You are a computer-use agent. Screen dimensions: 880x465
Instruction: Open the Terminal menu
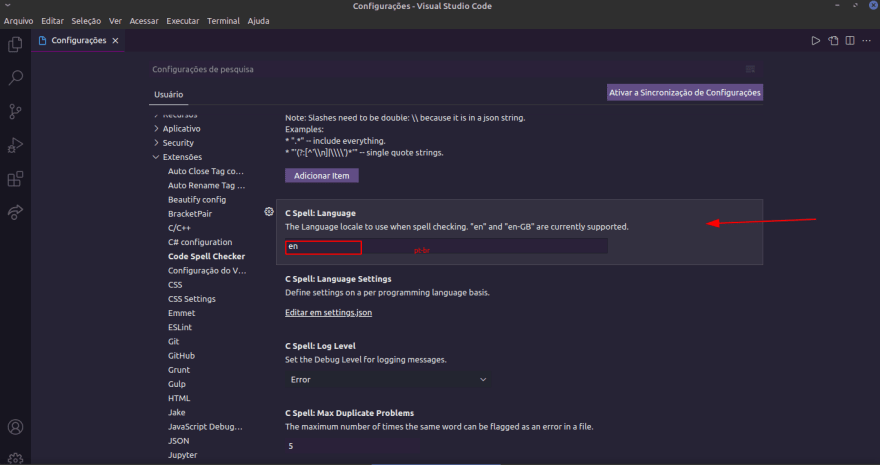pos(223,21)
